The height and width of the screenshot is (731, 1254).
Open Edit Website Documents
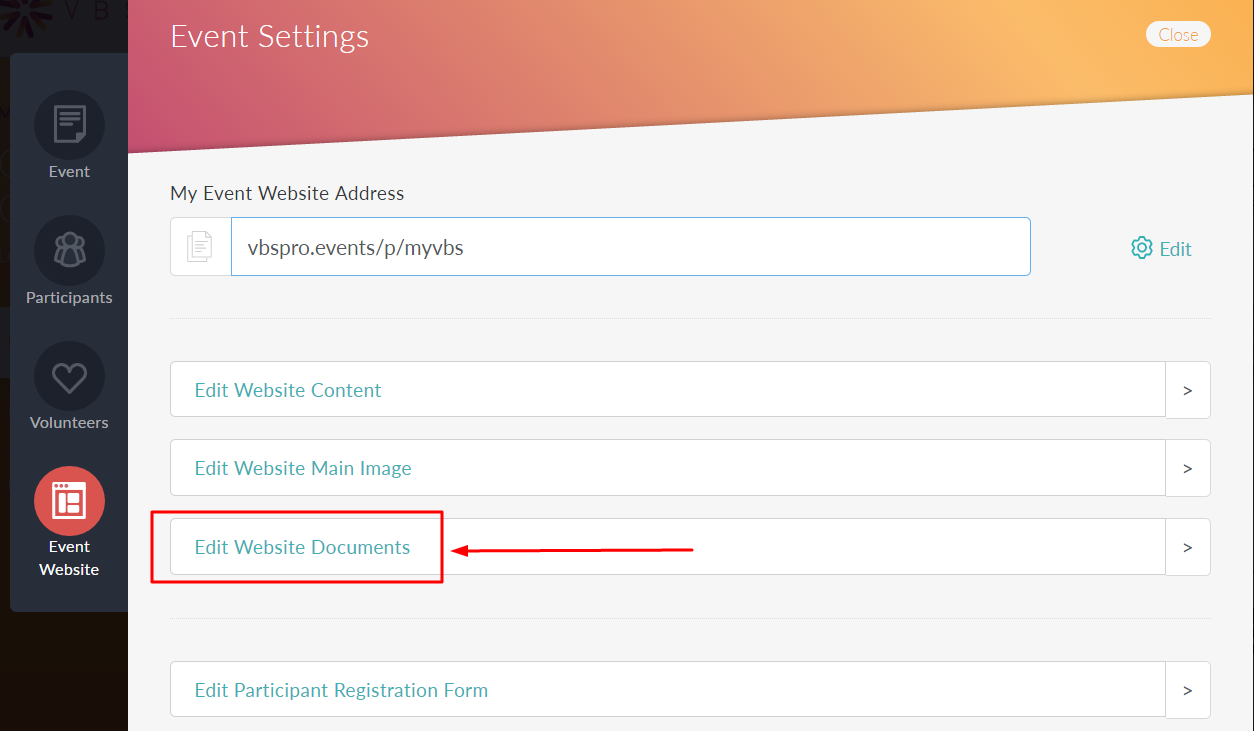[668, 547]
